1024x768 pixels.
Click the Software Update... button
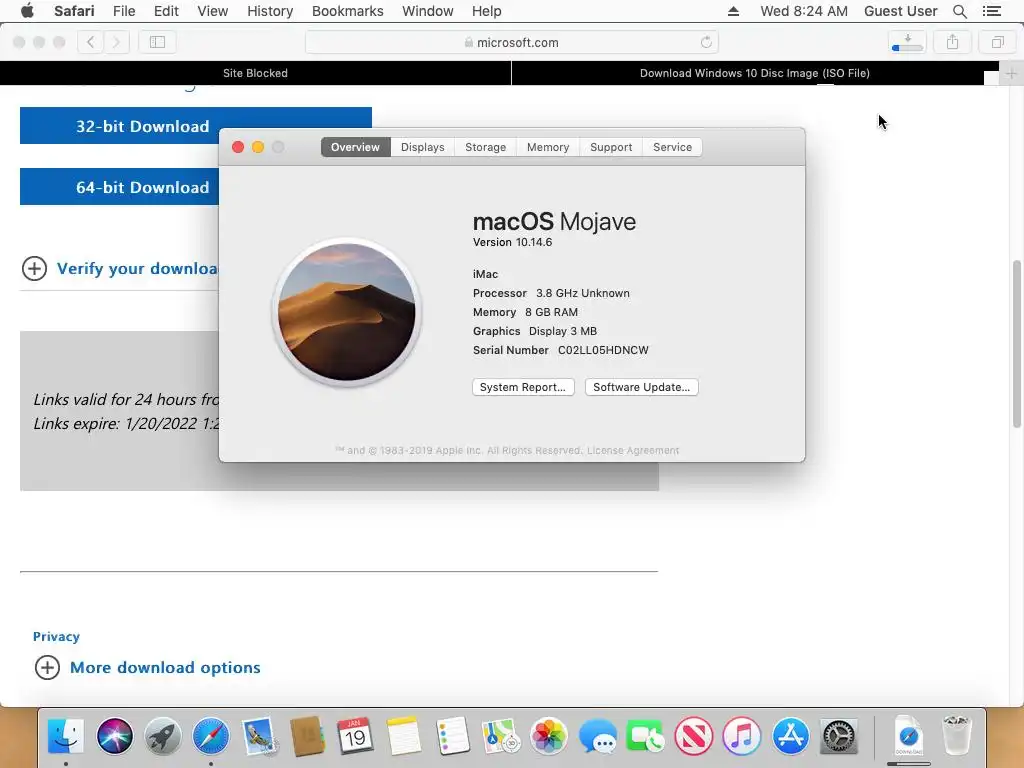point(641,387)
